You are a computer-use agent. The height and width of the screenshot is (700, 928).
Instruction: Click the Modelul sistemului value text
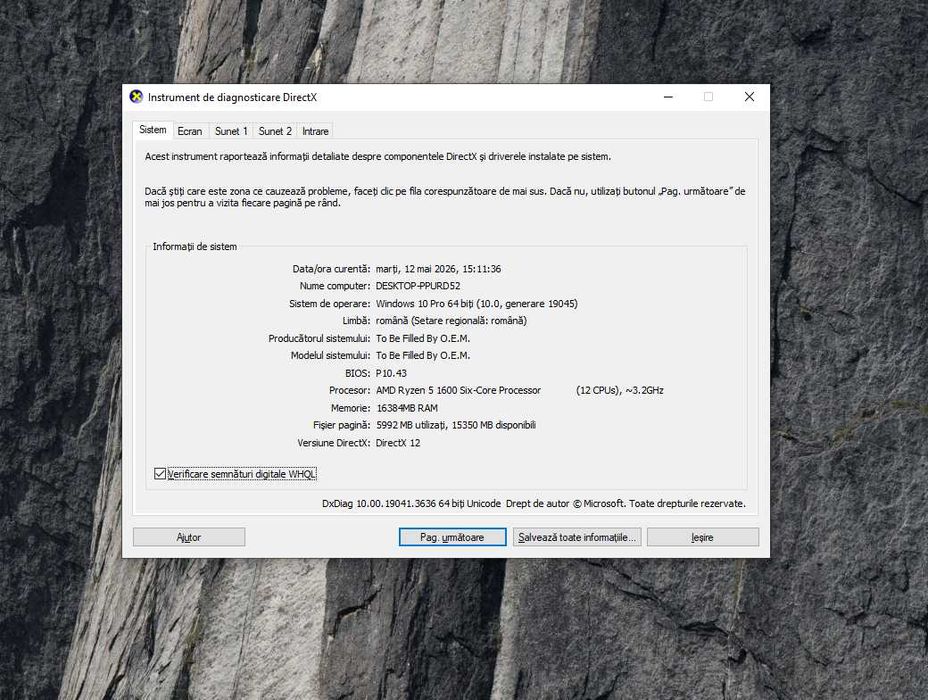[x=423, y=356]
